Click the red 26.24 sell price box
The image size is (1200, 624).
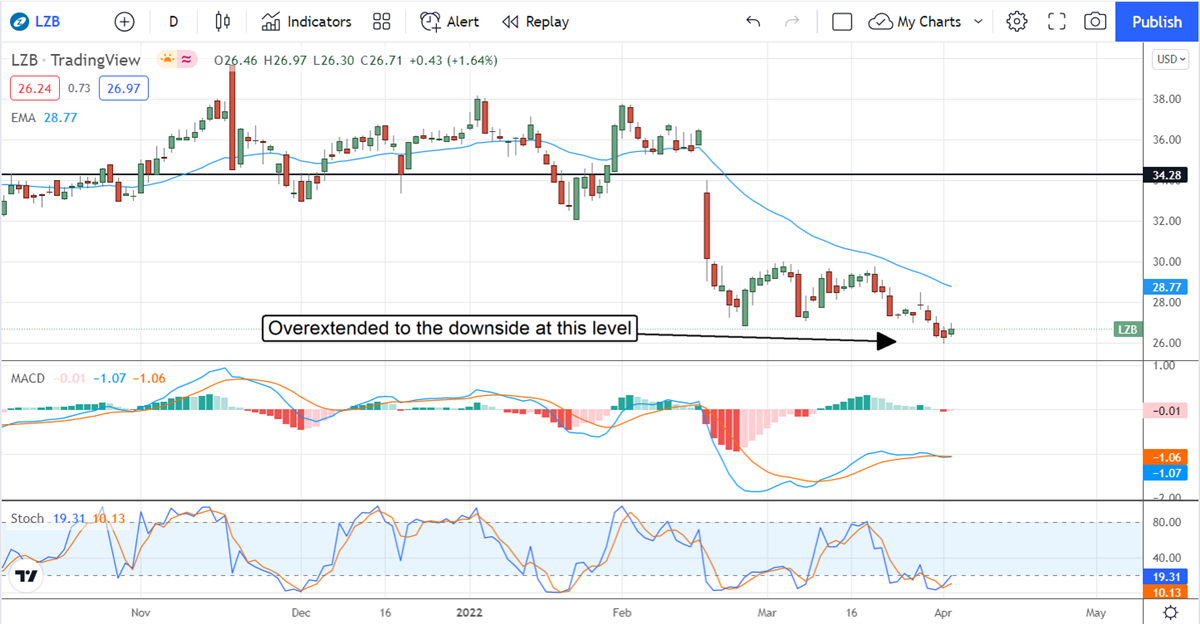point(33,89)
